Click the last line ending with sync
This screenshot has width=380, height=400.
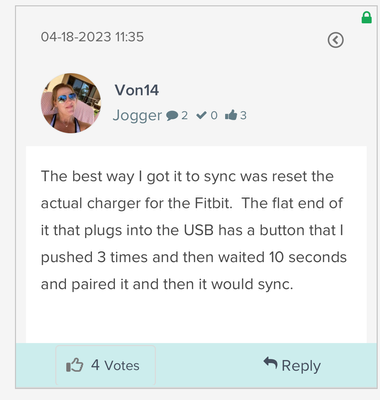[167, 284]
